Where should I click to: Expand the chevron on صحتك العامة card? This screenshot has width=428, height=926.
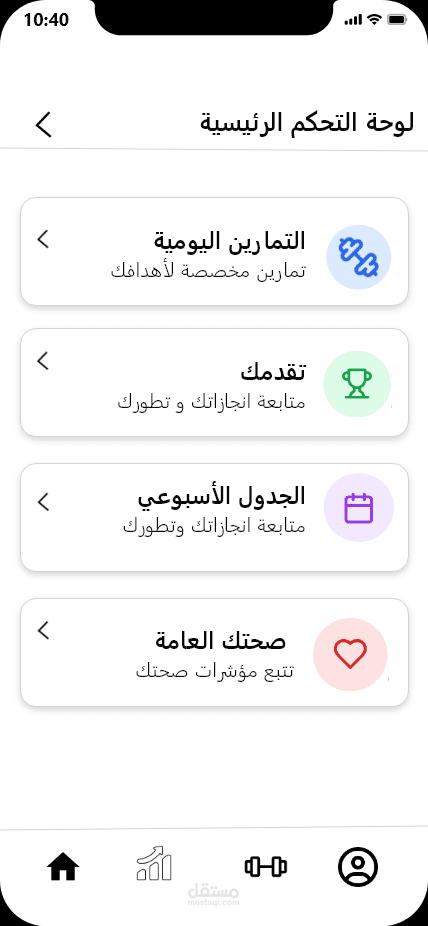(x=43, y=630)
